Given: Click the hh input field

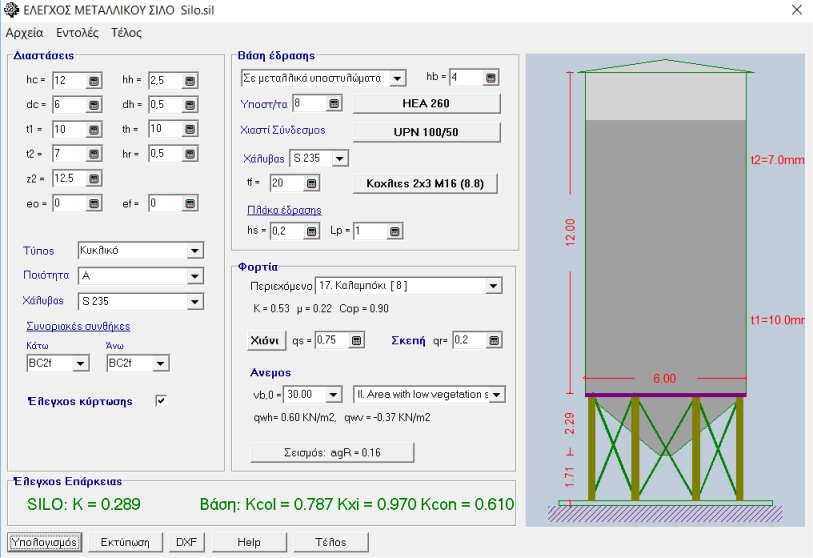Looking at the screenshot, I should pyautogui.click(x=162, y=80).
